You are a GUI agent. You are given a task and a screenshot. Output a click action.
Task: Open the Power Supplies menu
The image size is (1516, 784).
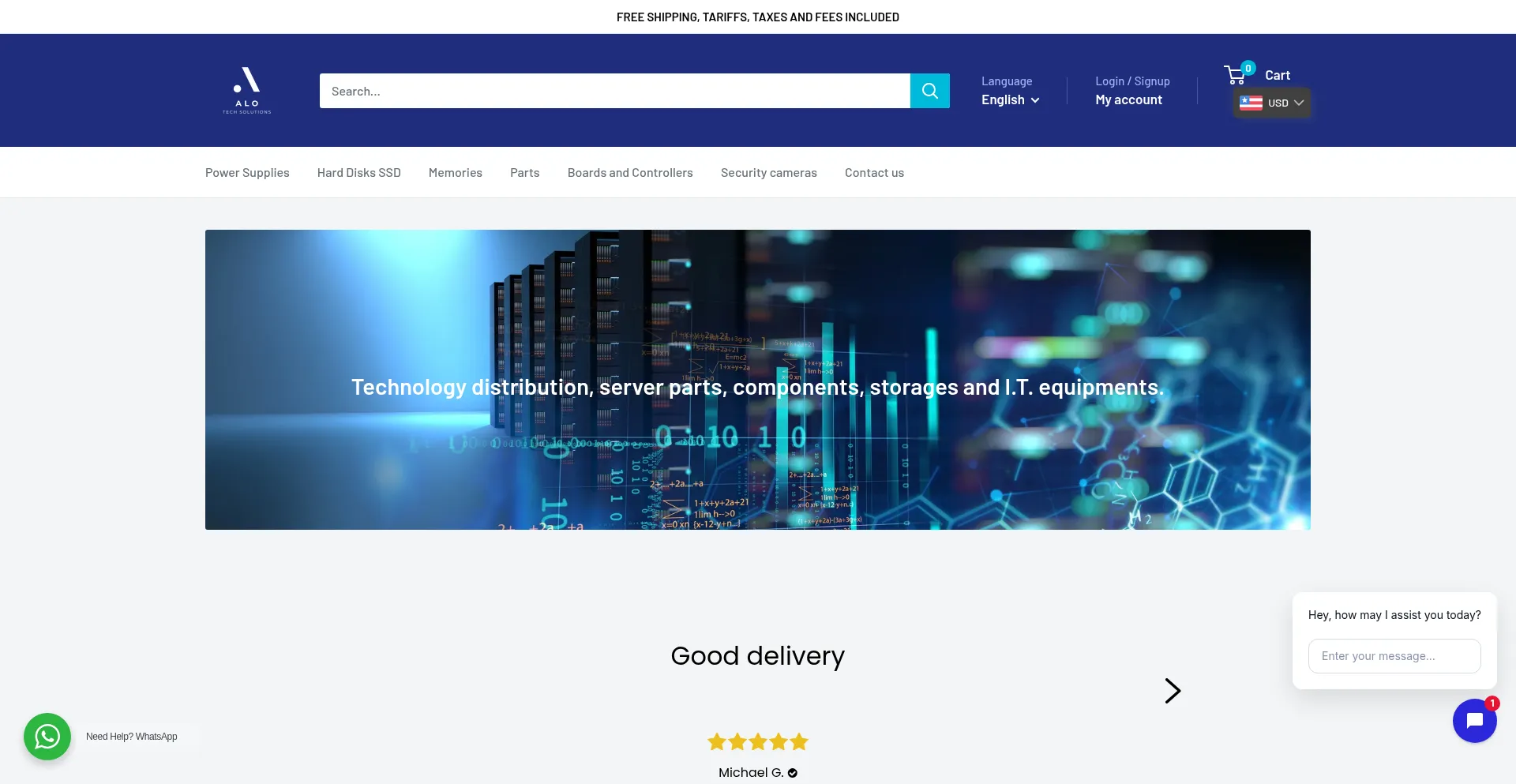pyautogui.click(x=247, y=173)
